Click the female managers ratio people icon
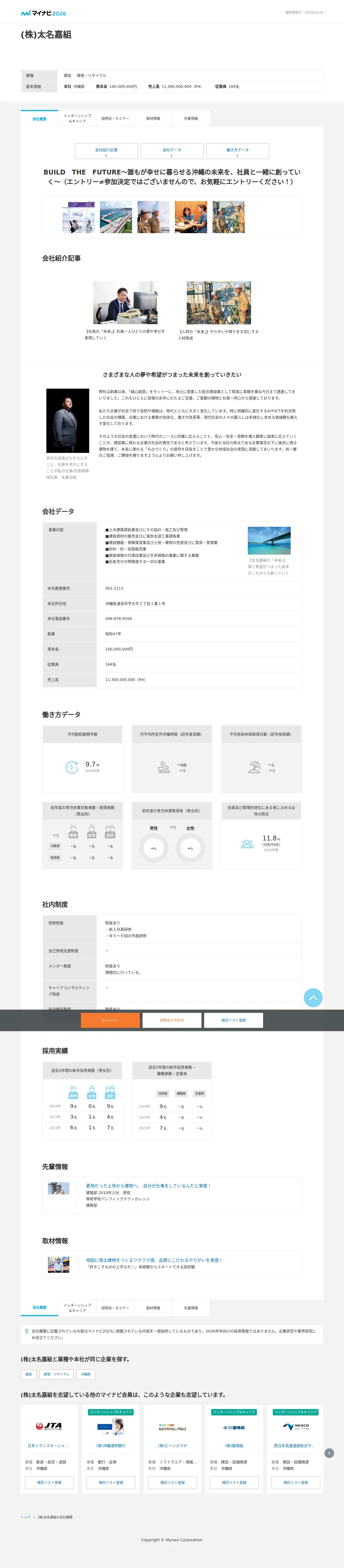Viewport: 344px width, 1568px height. pos(247,844)
